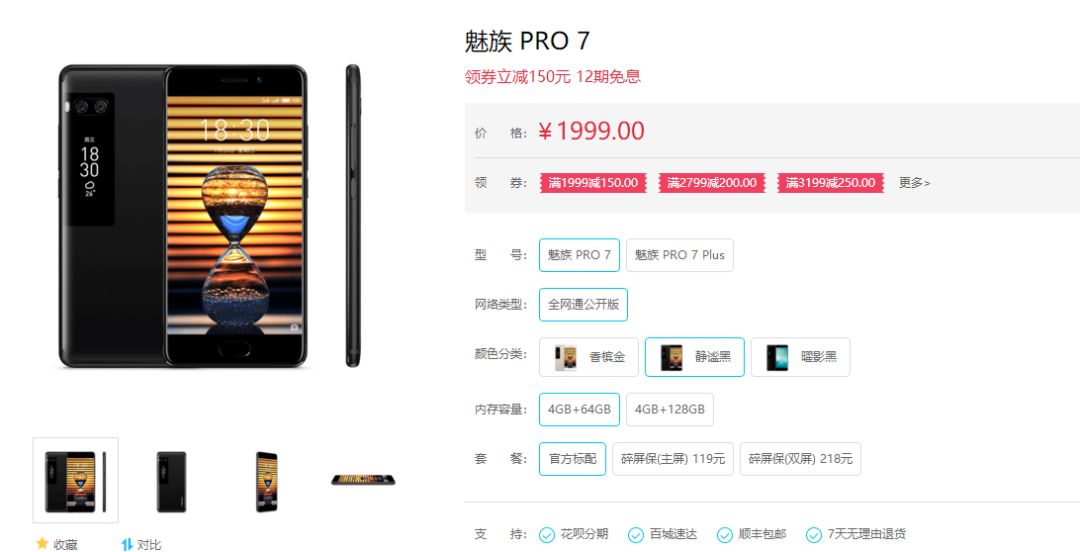Click the 对比 compare arrows icon
1080x552 pixels.
tap(127, 544)
